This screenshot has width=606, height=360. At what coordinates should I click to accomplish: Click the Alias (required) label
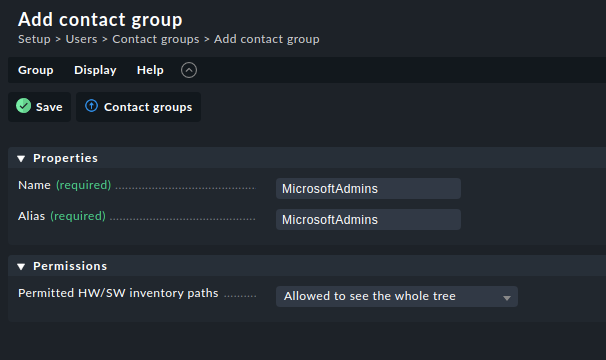(x=62, y=216)
